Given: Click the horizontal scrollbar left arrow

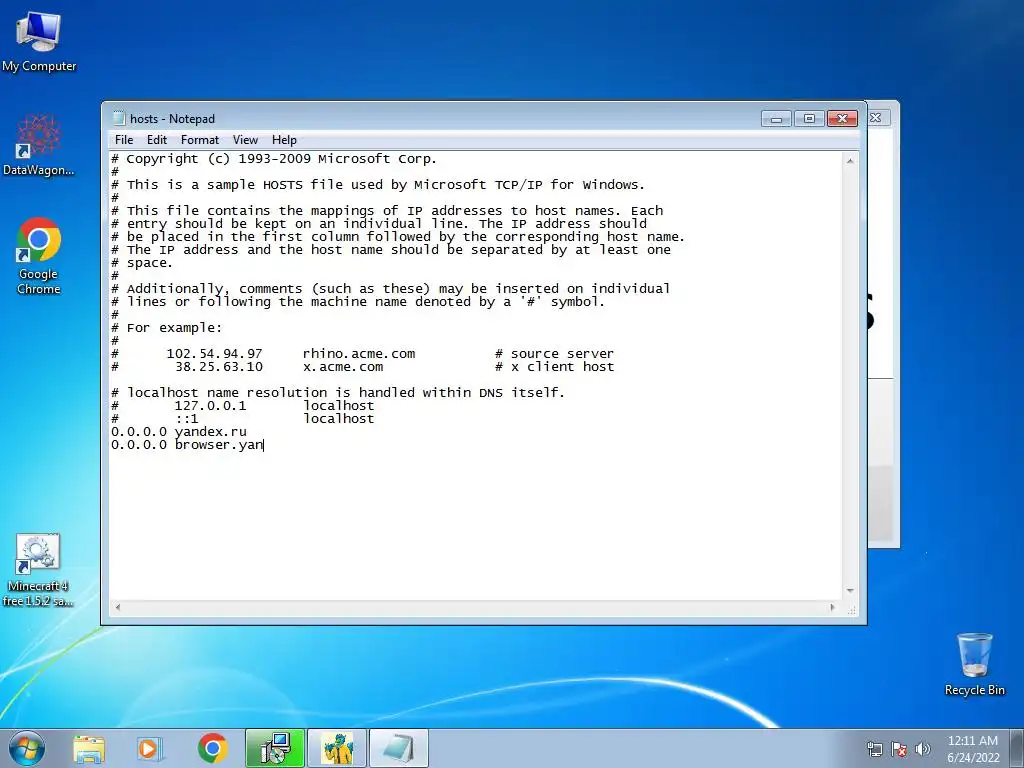Looking at the screenshot, I should [x=118, y=607].
